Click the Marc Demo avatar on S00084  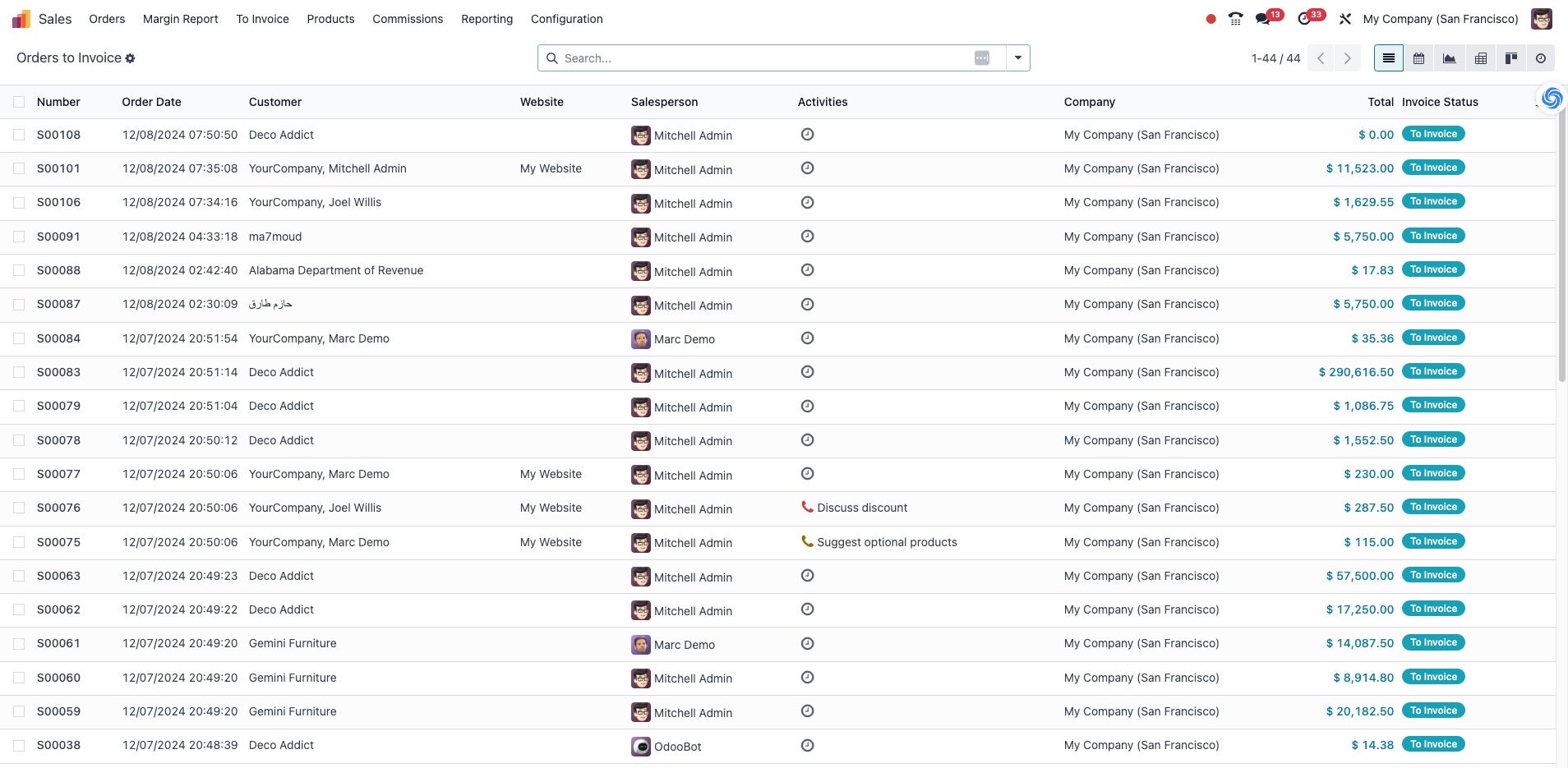641,339
